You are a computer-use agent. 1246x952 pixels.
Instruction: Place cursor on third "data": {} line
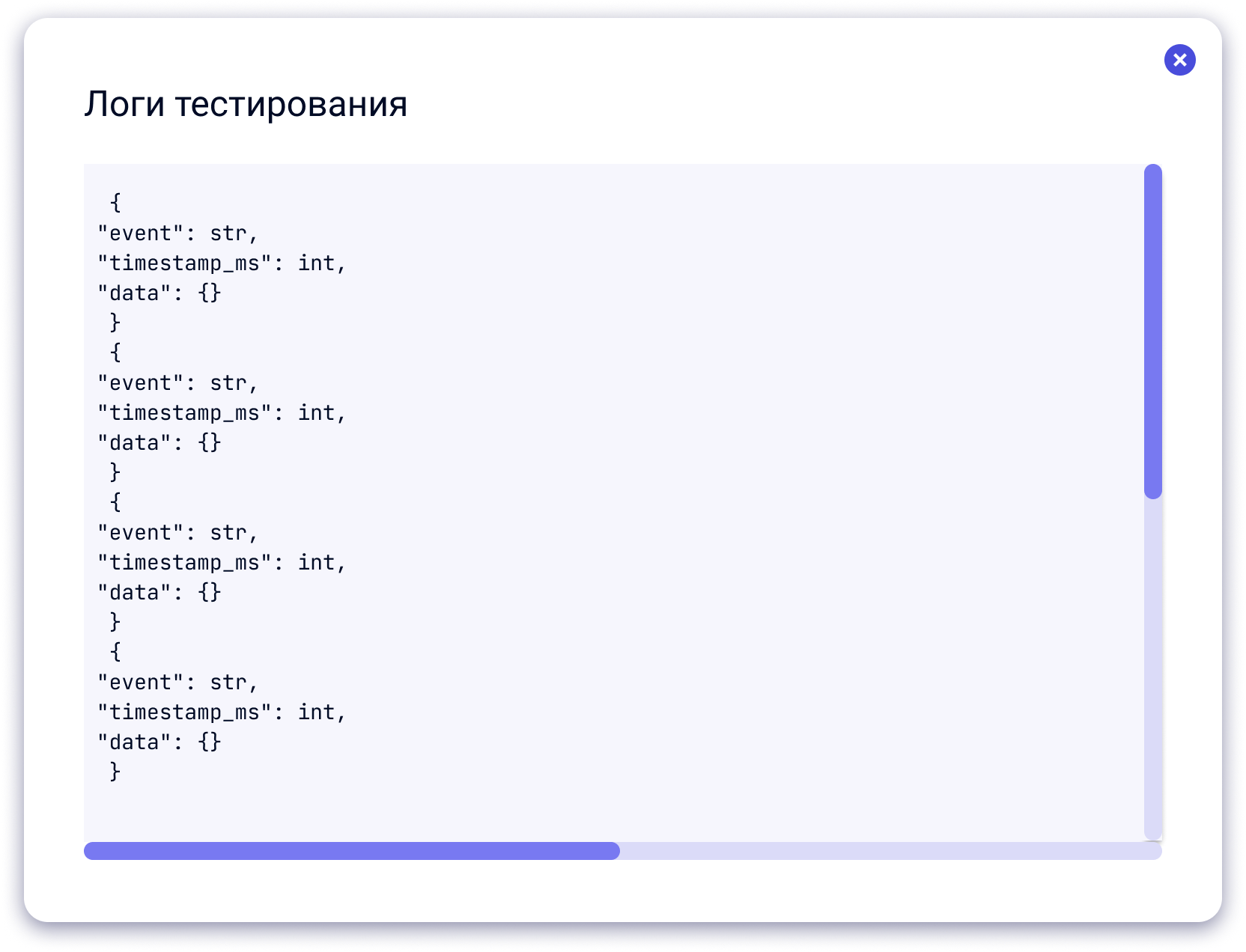tap(159, 593)
